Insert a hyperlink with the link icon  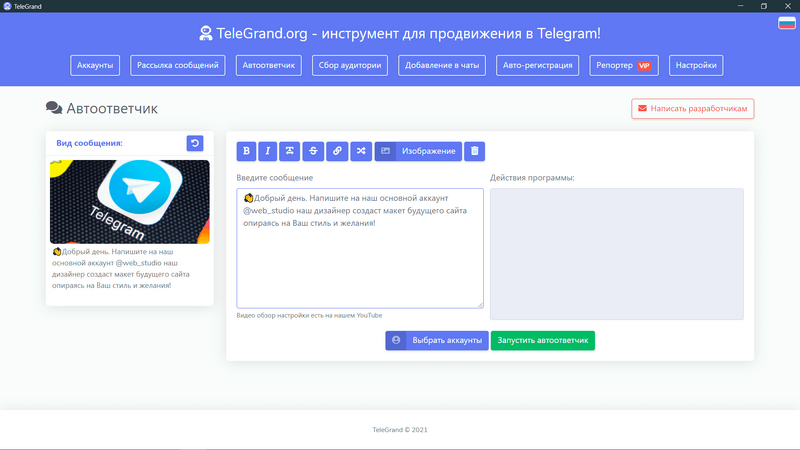(x=337, y=151)
